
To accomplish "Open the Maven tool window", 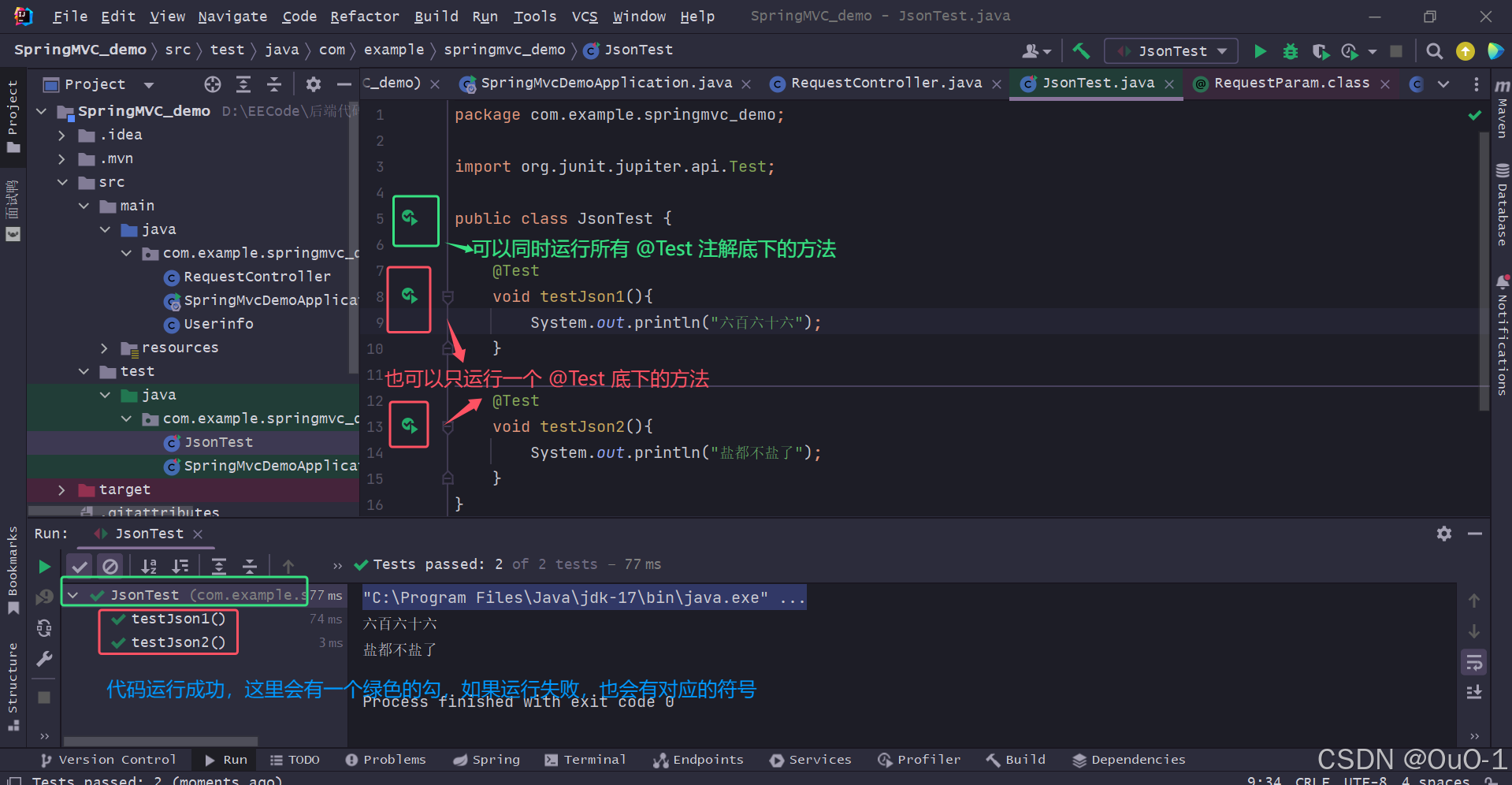I will click(x=1502, y=118).
